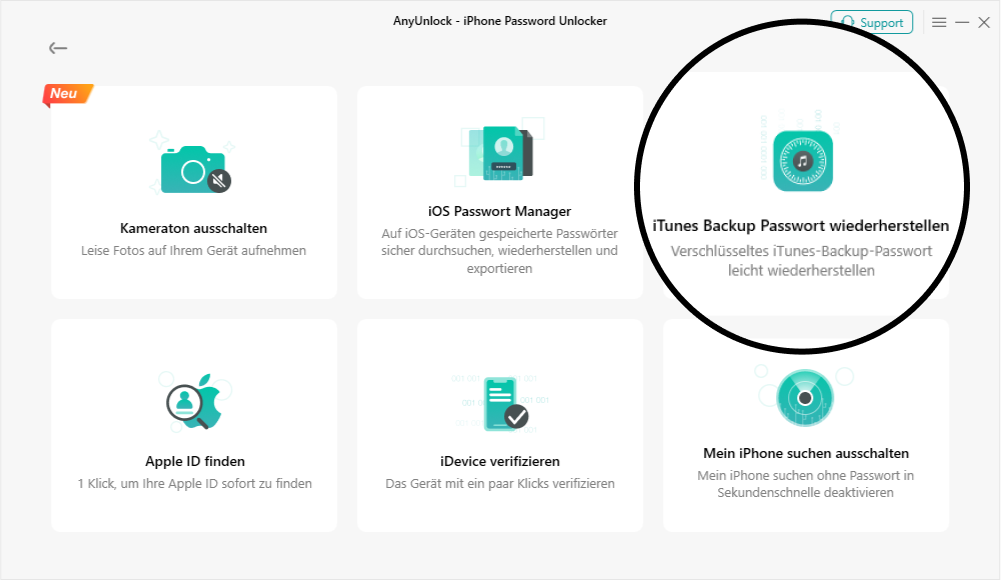Open the Support button
The image size is (1001, 580).
871,22
